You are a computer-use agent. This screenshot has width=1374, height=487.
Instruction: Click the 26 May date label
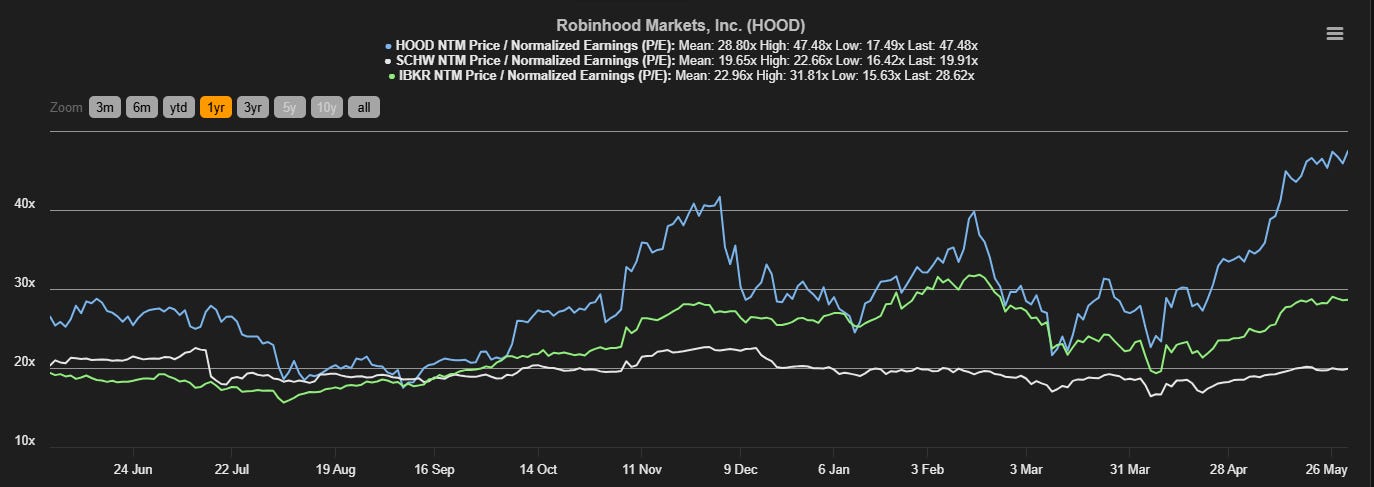[1329, 468]
